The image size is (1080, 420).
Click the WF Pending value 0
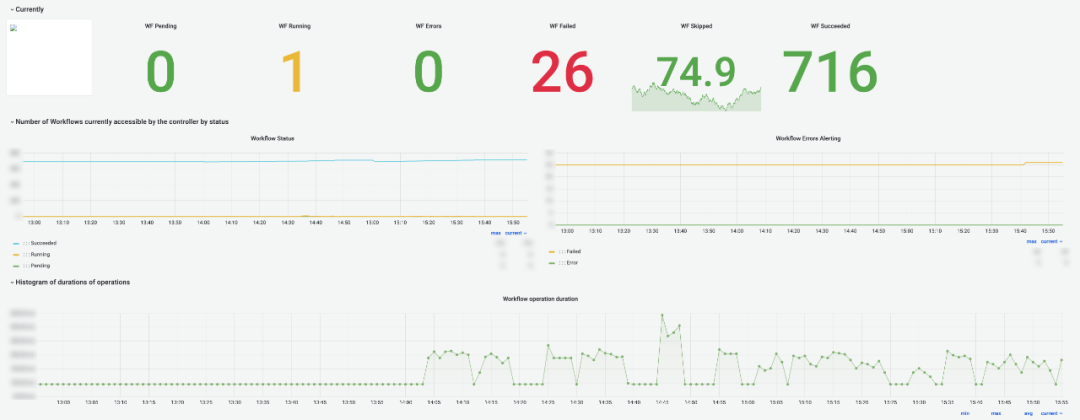[x=160, y=72]
